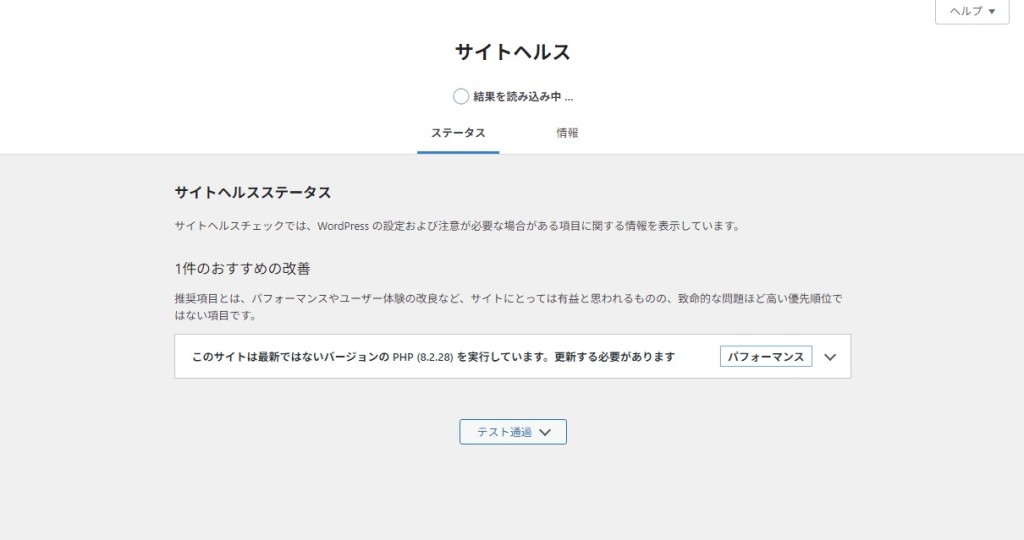The width and height of the screenshot is (1024, 540).
Task: Click the サイトヘルス page title
Action: point(512,53)
